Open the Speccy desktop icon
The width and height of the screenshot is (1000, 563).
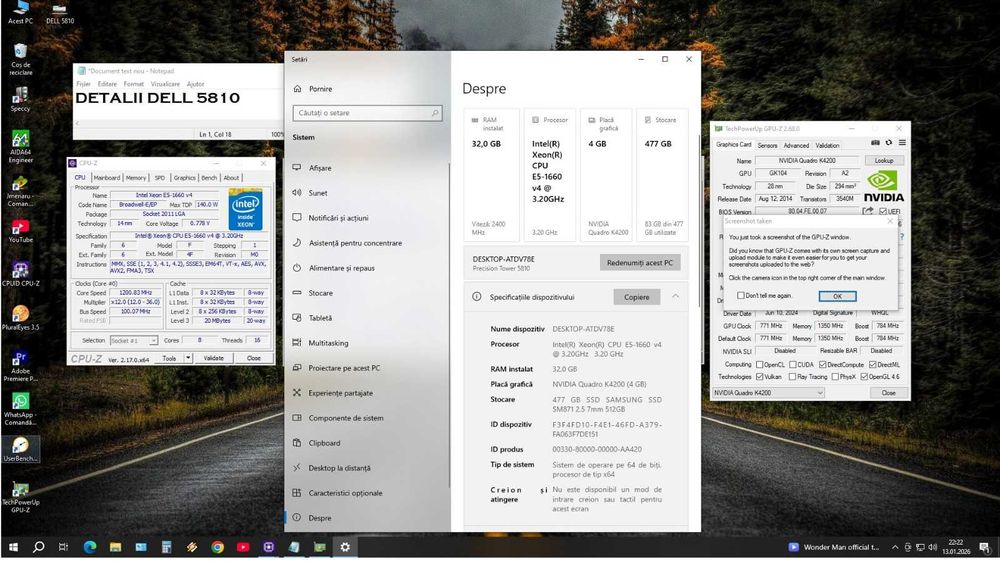pyautogui.click(x=20, y=99)
